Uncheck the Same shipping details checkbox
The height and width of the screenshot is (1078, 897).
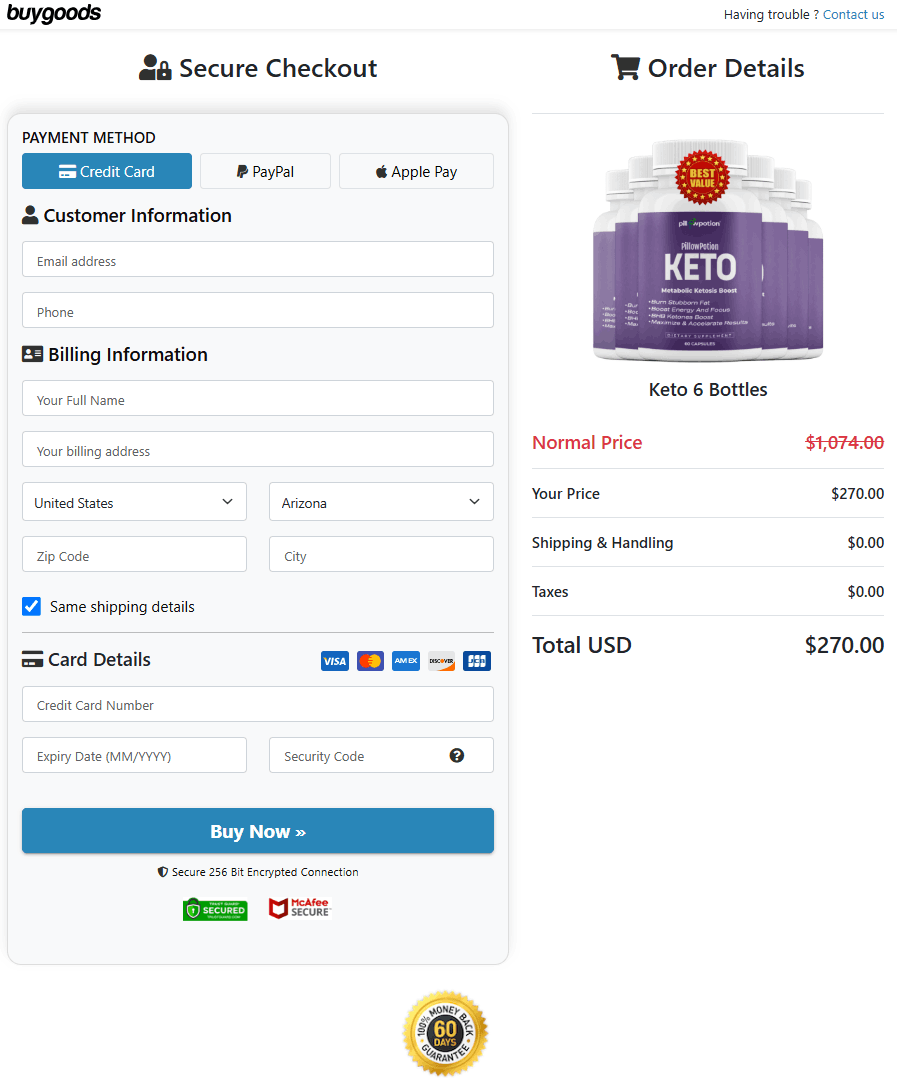[31, 606]
